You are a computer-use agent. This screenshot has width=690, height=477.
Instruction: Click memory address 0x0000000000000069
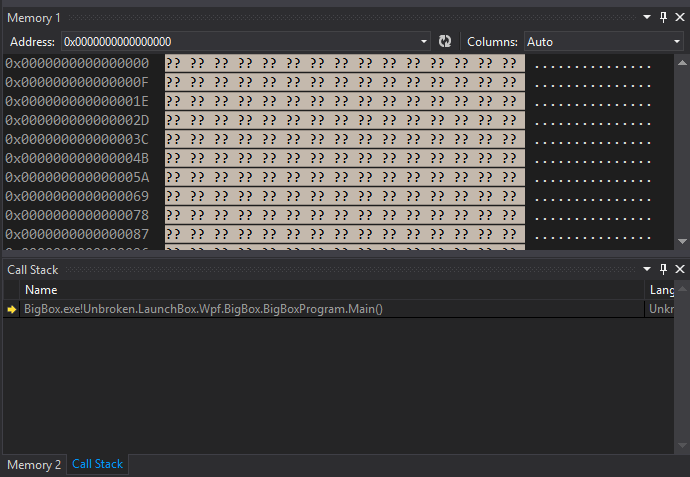pyautogui.click(x=77, y=196)
